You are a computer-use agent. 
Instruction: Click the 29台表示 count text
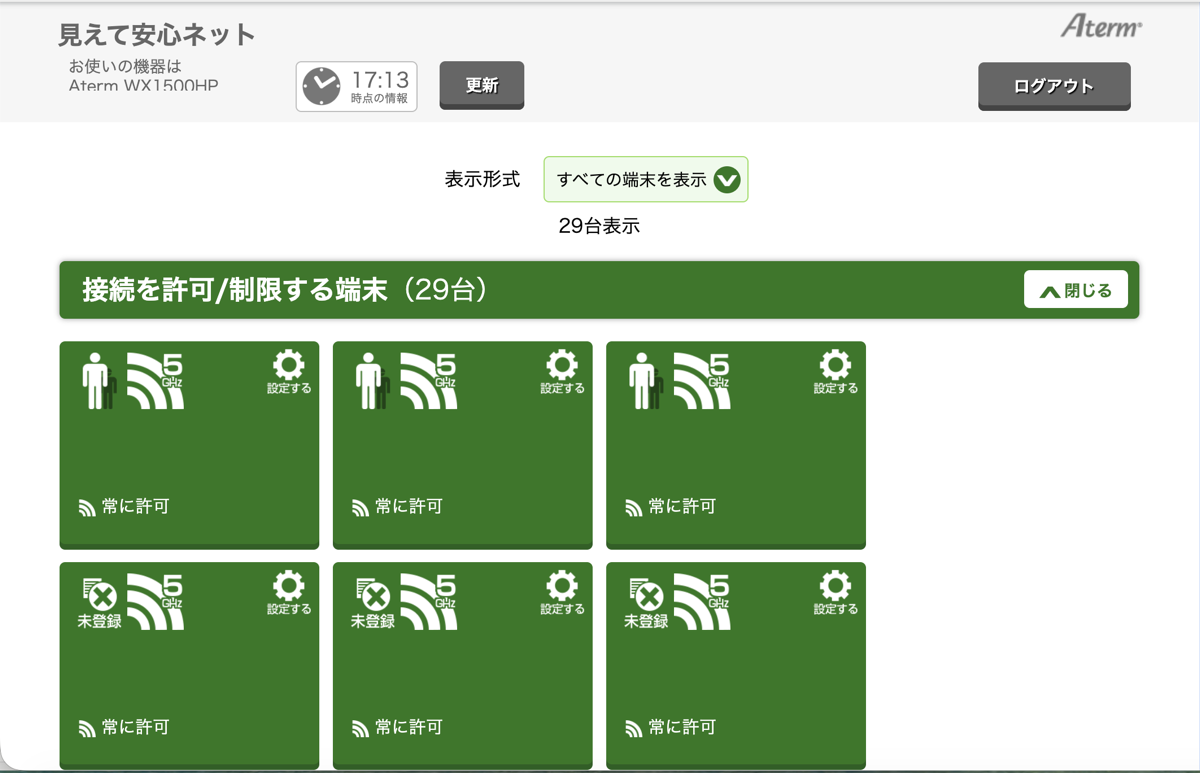coord(599,226)
